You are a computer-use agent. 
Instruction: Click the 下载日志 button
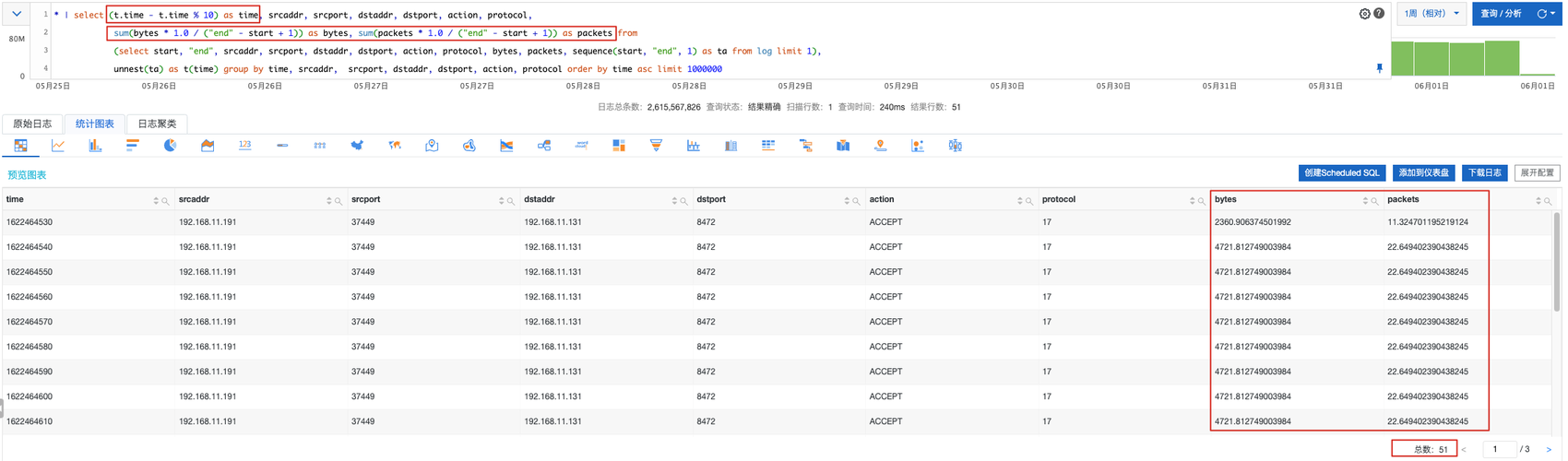[1484, 172]
